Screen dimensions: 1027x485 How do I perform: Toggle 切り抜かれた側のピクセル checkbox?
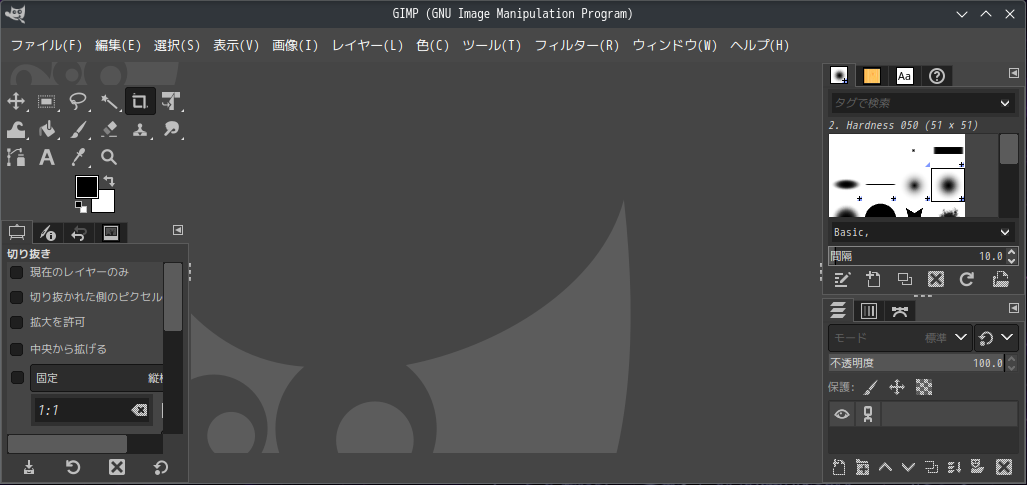[x=16, y=298]
